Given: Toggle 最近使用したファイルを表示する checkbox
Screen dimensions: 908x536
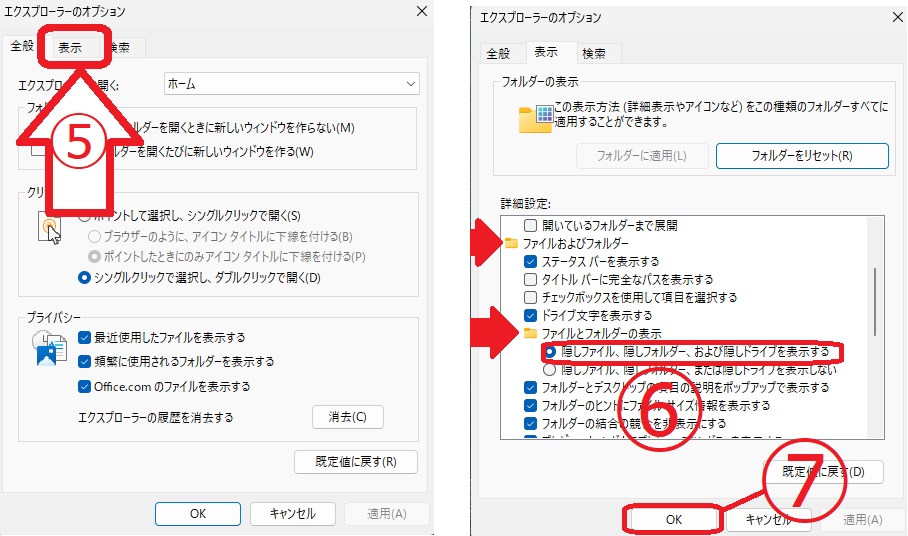Looking at the screenshot, I should click(85, 338).
